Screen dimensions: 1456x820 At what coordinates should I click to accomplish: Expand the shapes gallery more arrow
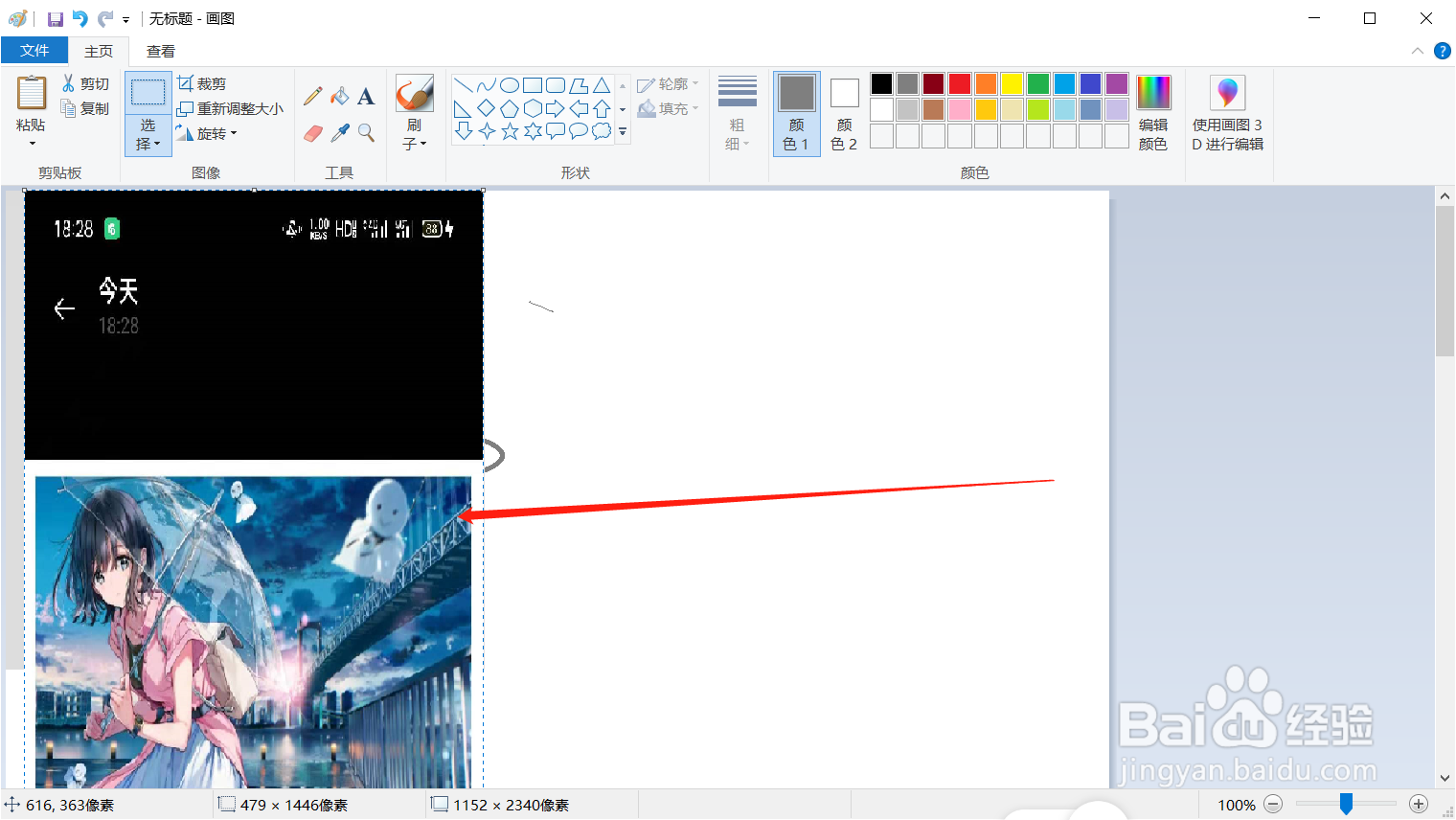click(x=623, y=131)
